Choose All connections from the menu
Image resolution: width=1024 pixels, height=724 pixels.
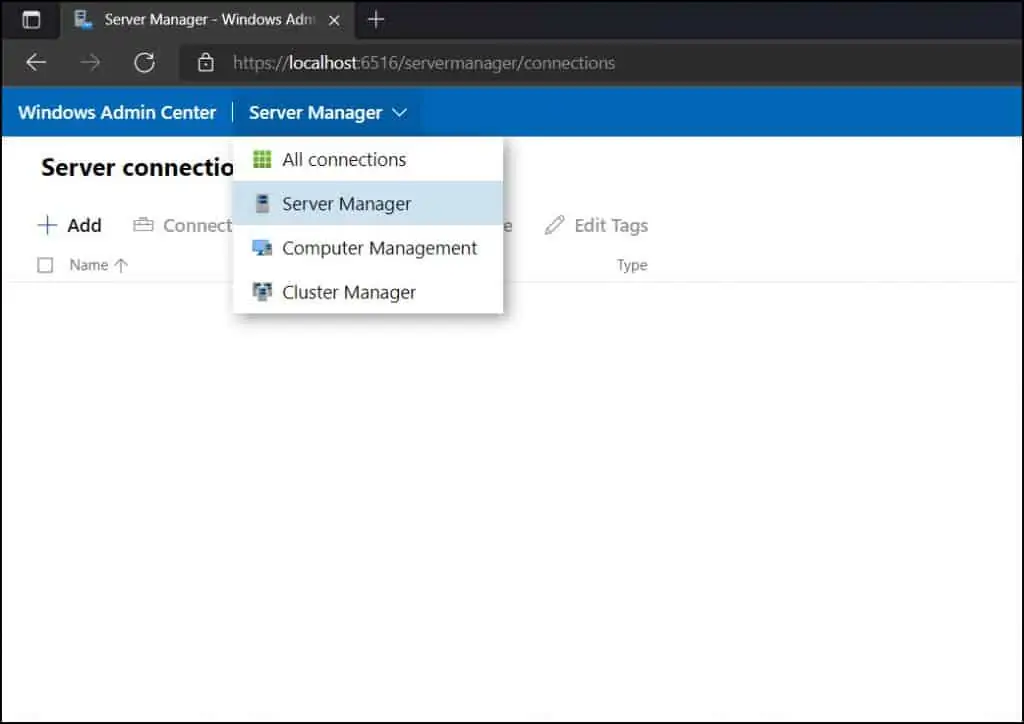click(x=368, y=159)
